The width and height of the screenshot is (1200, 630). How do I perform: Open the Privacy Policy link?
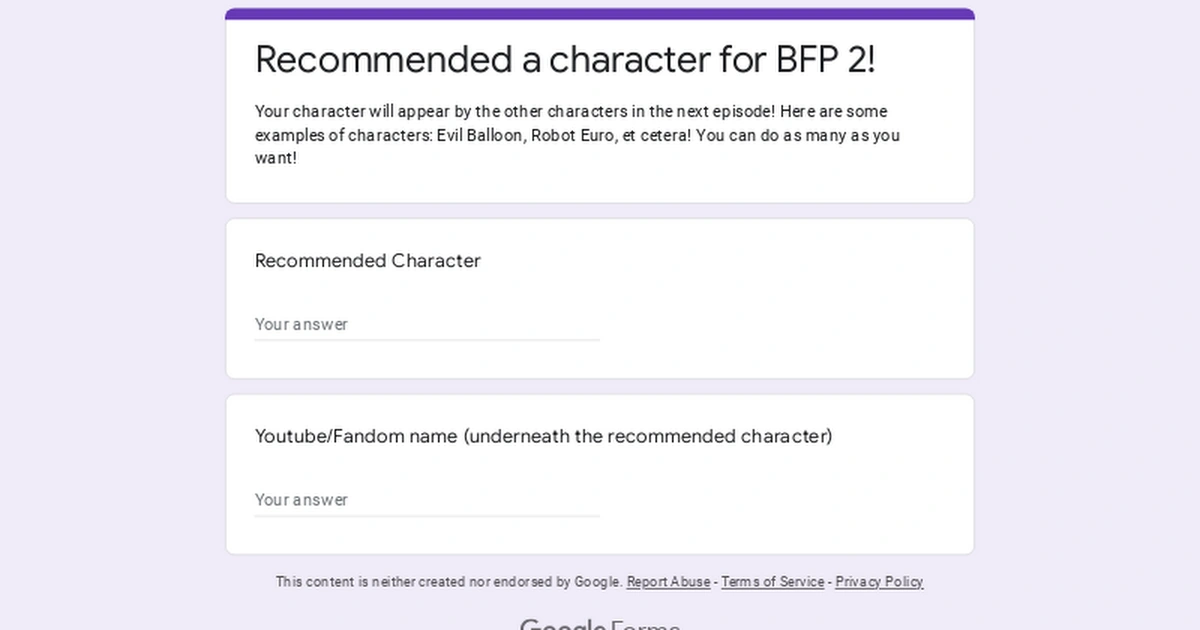878,581
